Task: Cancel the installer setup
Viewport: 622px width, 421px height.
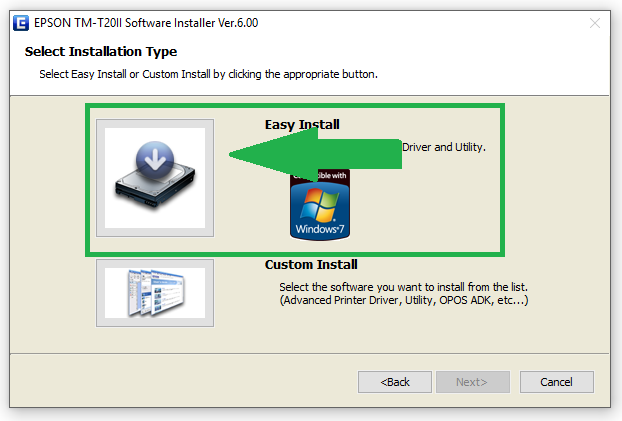Action: 557,382
